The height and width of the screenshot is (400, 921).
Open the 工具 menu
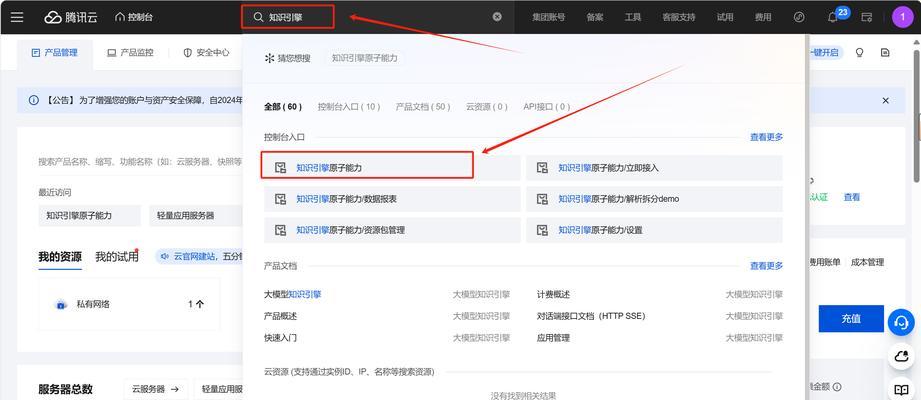point(633,17)
